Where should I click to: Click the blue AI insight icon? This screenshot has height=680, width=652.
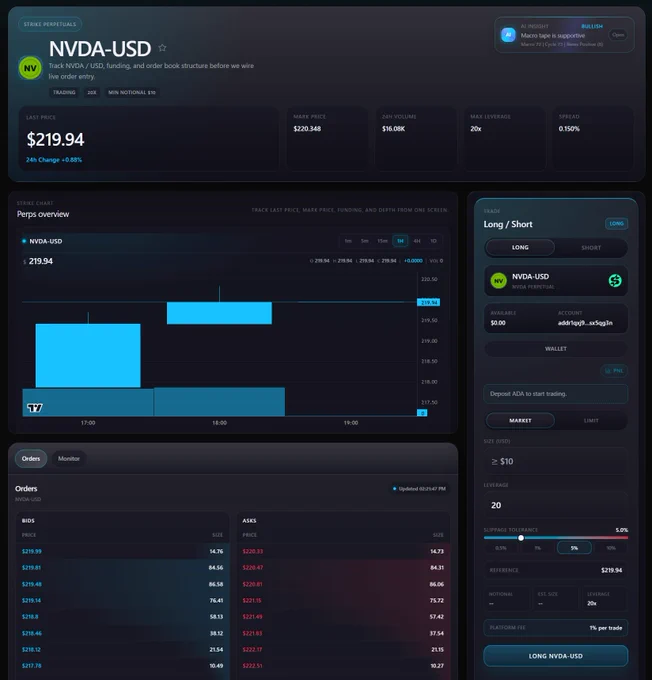[508, 35]
